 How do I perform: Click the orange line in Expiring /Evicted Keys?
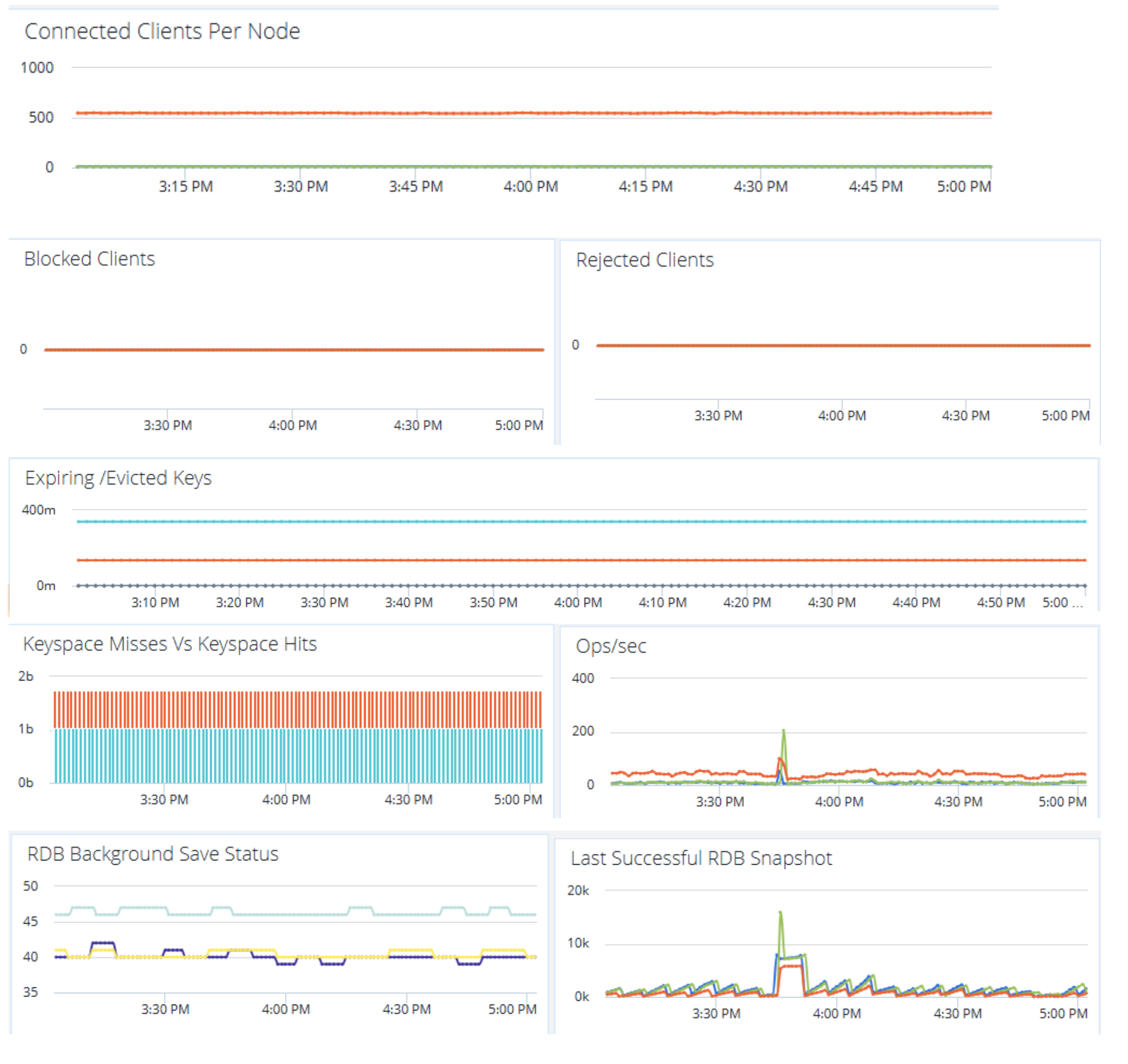click(x=567, y=561)
